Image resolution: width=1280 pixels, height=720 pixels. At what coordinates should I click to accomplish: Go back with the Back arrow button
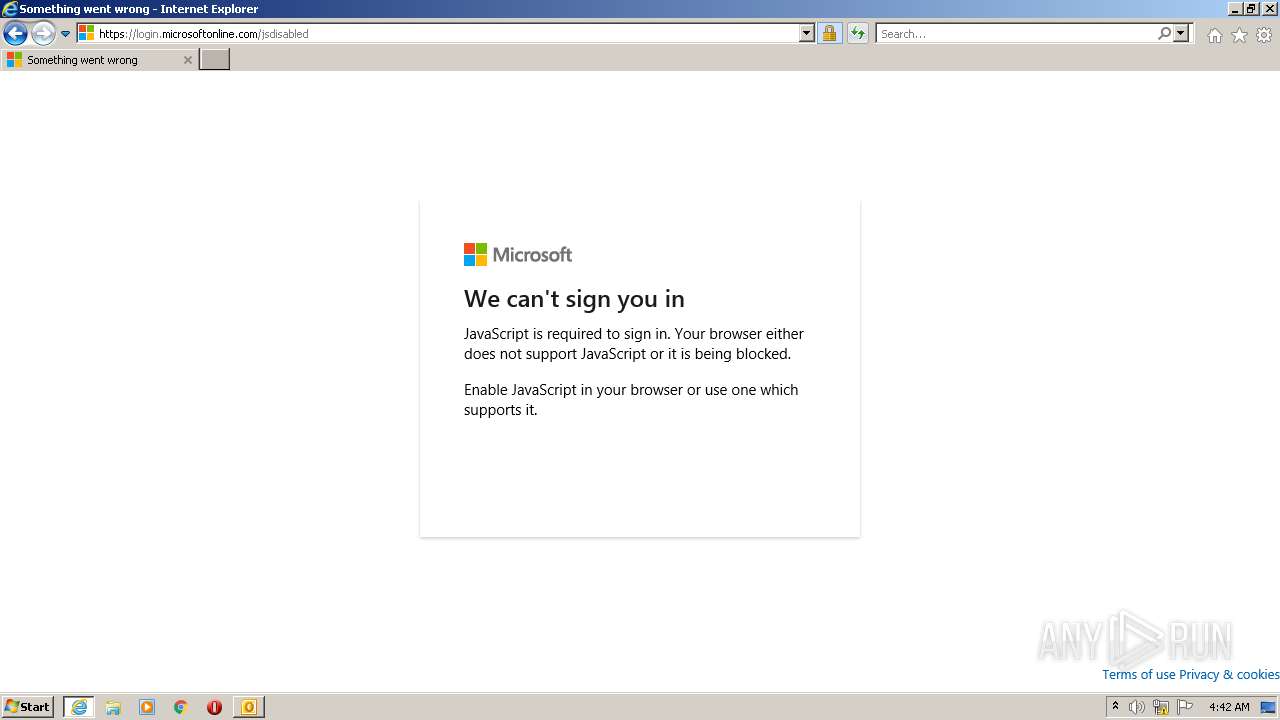pyautogui.click(x=15, y=34)
